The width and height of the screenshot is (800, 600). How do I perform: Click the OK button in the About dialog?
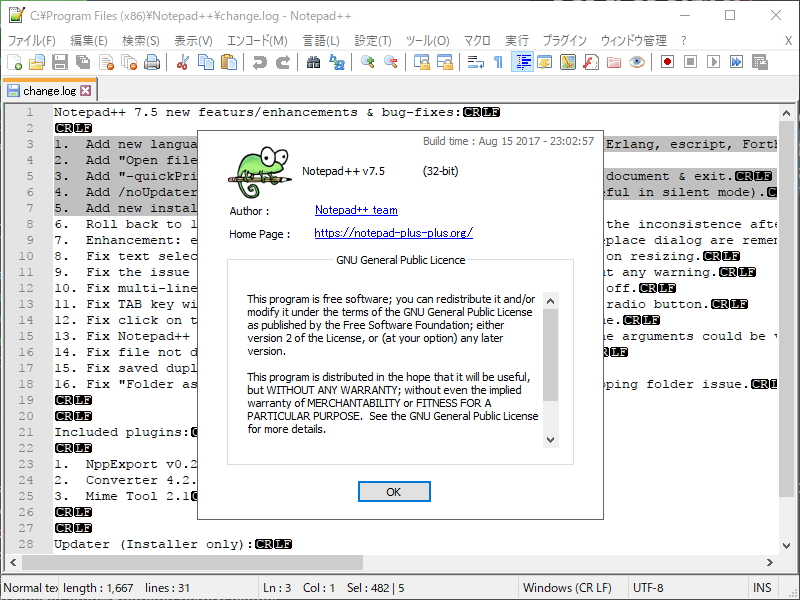coord(395,491)
